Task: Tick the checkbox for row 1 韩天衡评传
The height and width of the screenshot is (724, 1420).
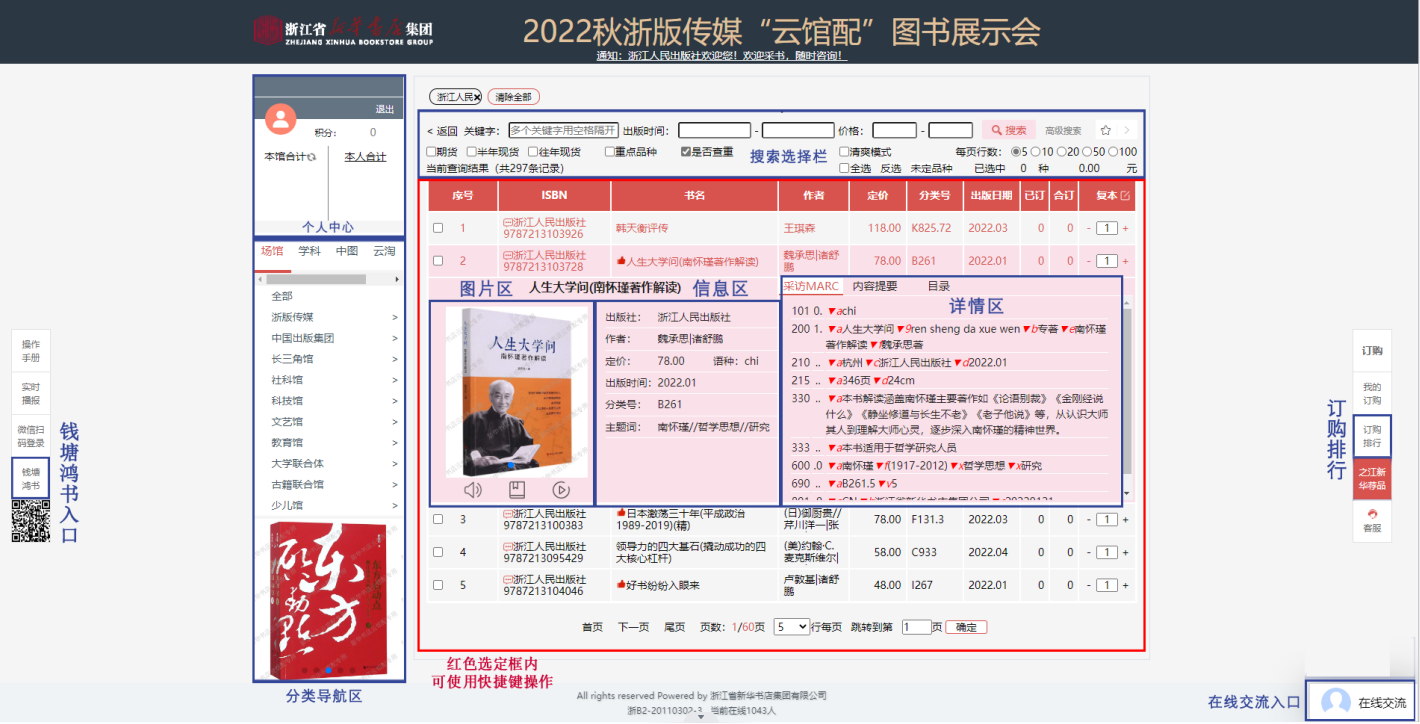Action: (x=438, y=228)
